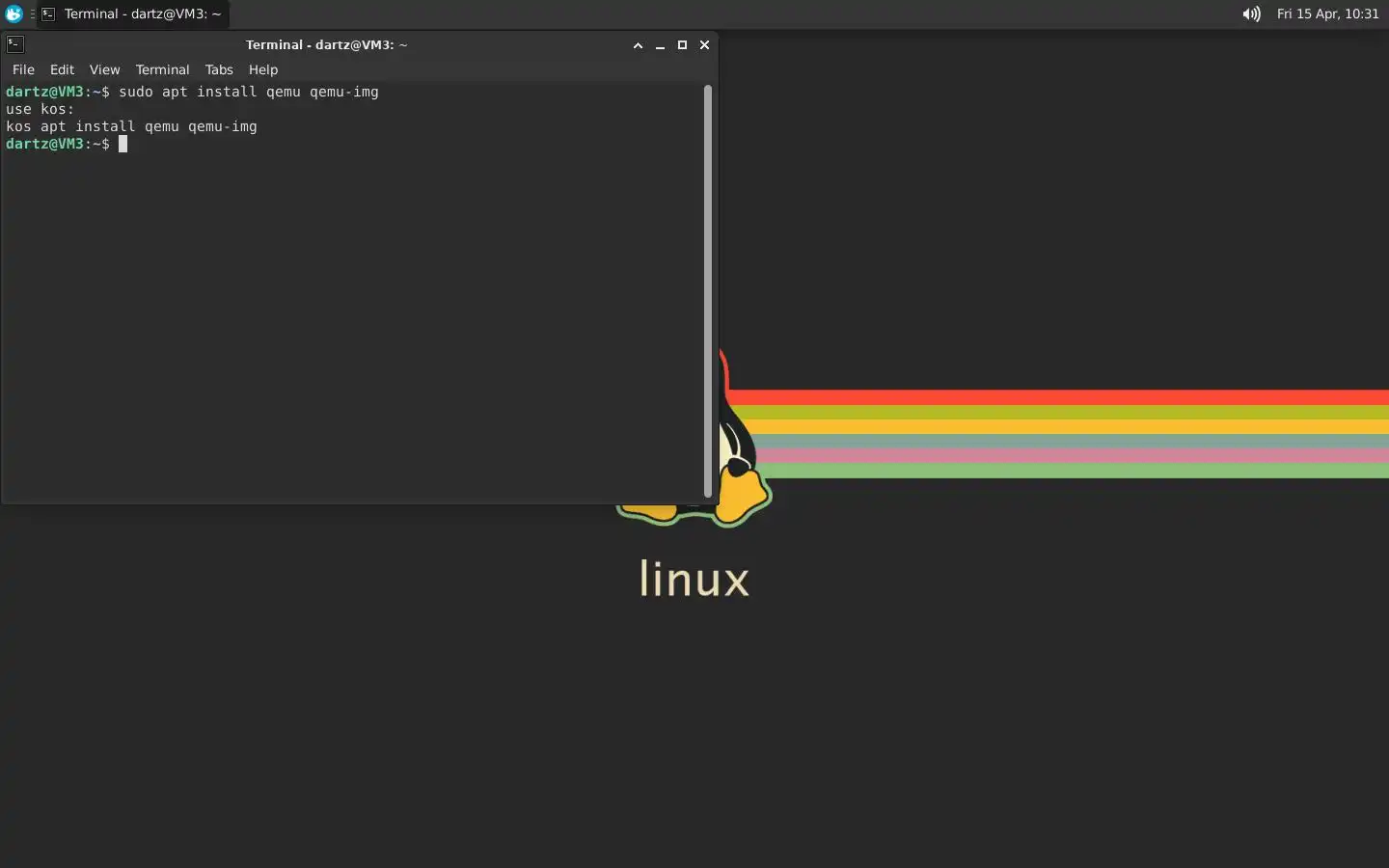The width and height of the screenshot is (1389, 868).
Task: Open the Xfce applications menu icon
Action: [14, 14]
